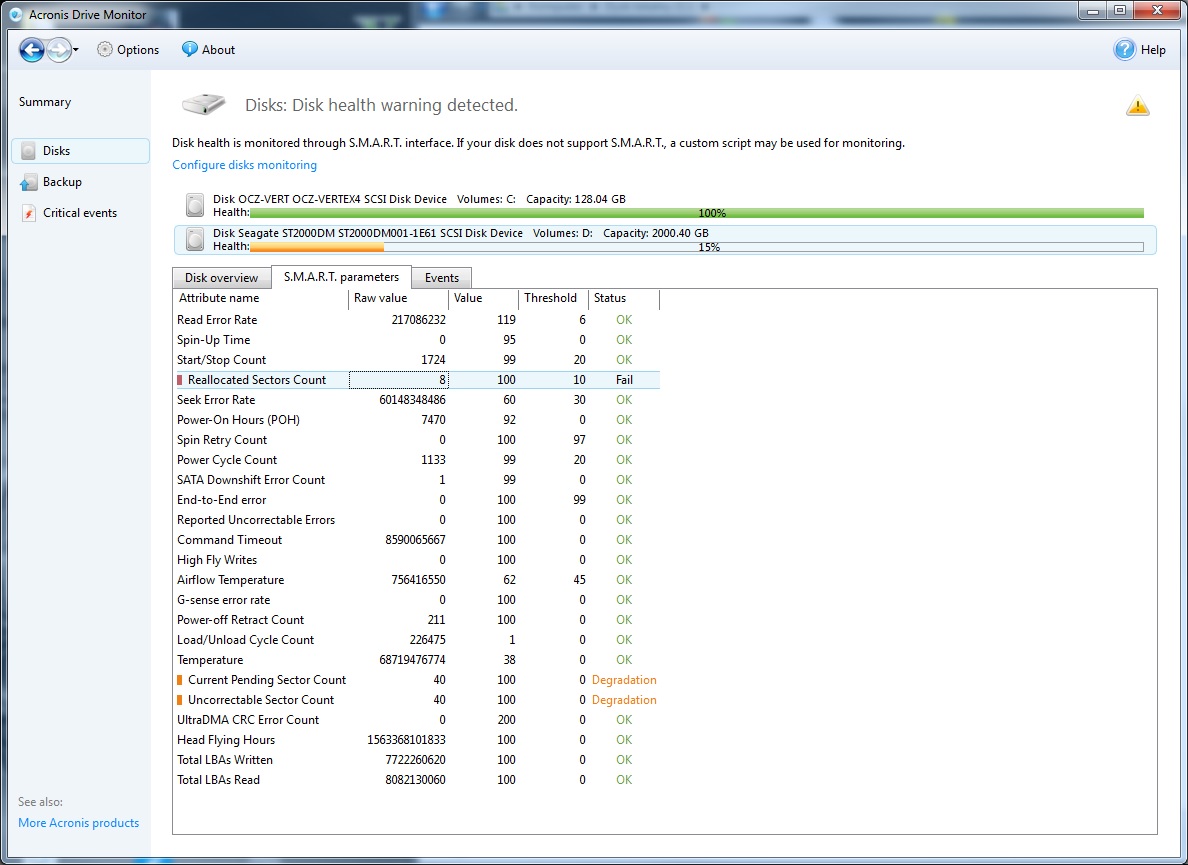Image resolution: width=1188 pixels, height=865 pixels.
Task: Switch to the Events tab
Action: point(442,278)
